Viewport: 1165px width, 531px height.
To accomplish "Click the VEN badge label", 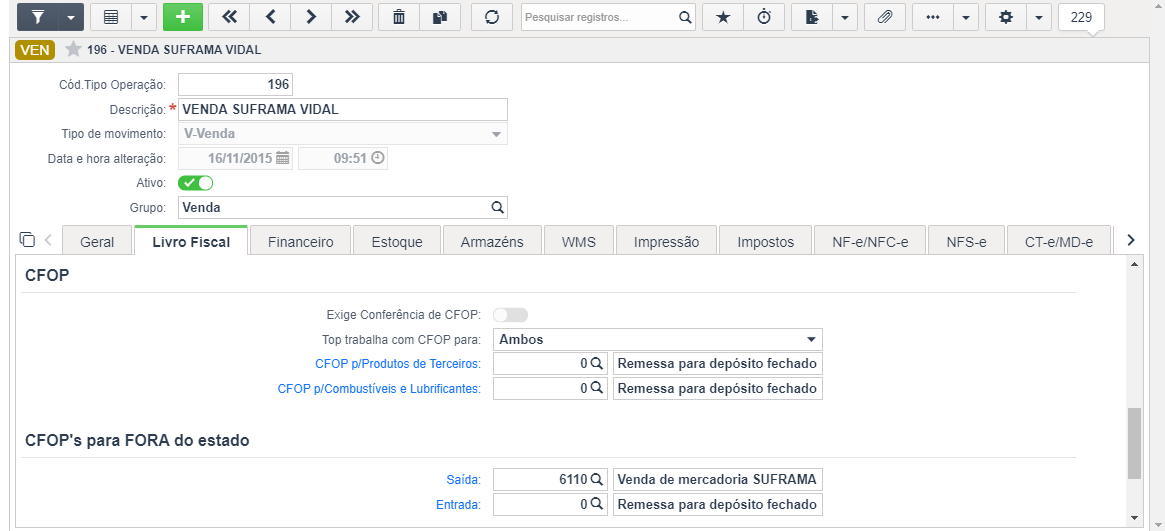I will (35, 50).
